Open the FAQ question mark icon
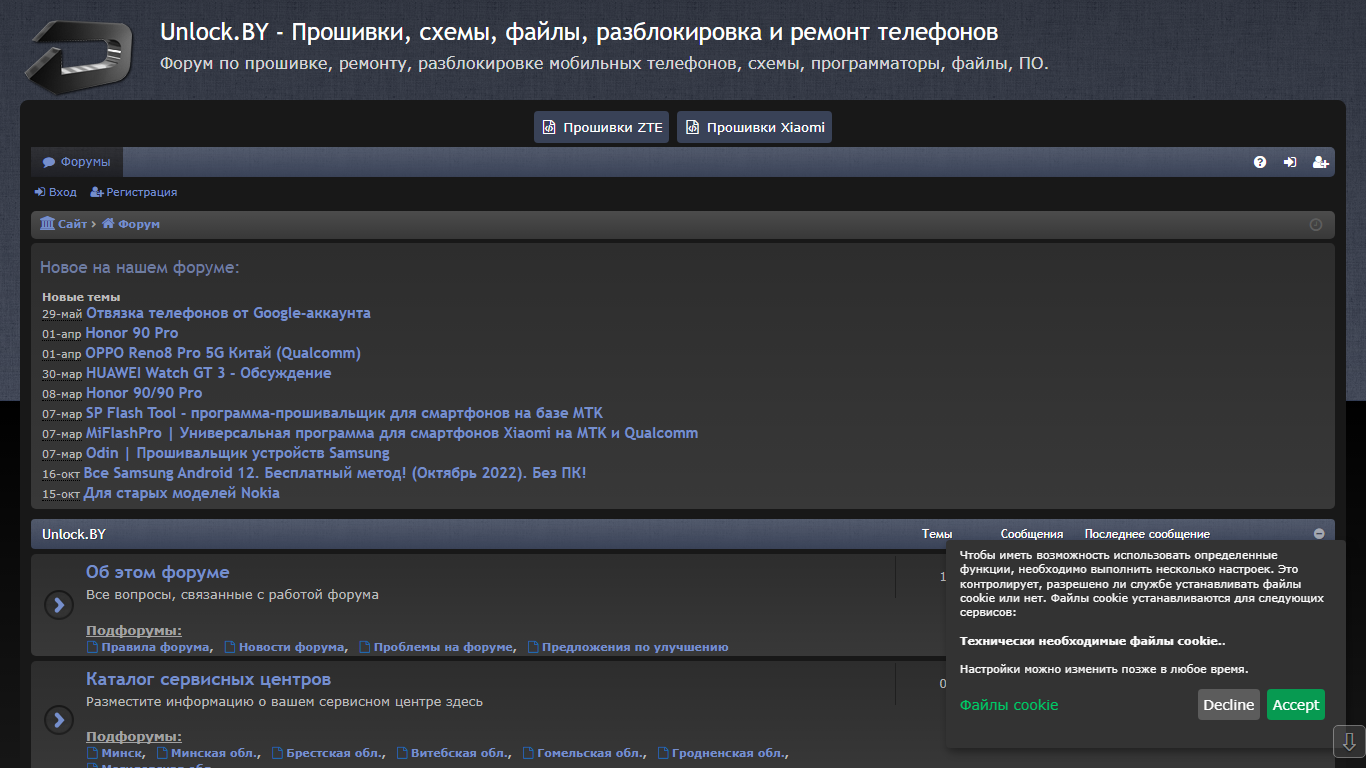1366x768 pixels. (x=1260, y=162)
